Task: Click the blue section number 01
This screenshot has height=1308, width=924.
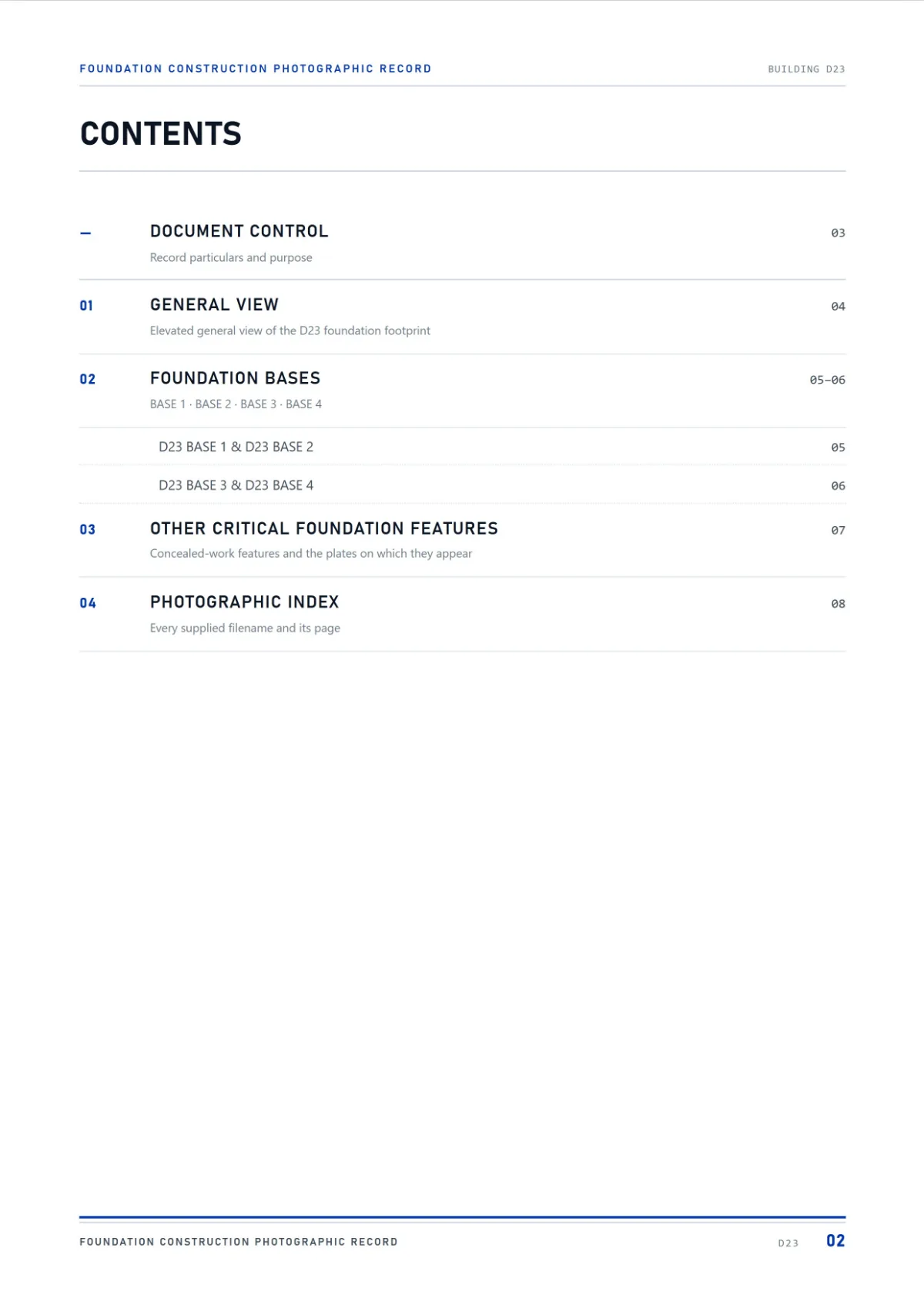Action: (x=86, y=306)
